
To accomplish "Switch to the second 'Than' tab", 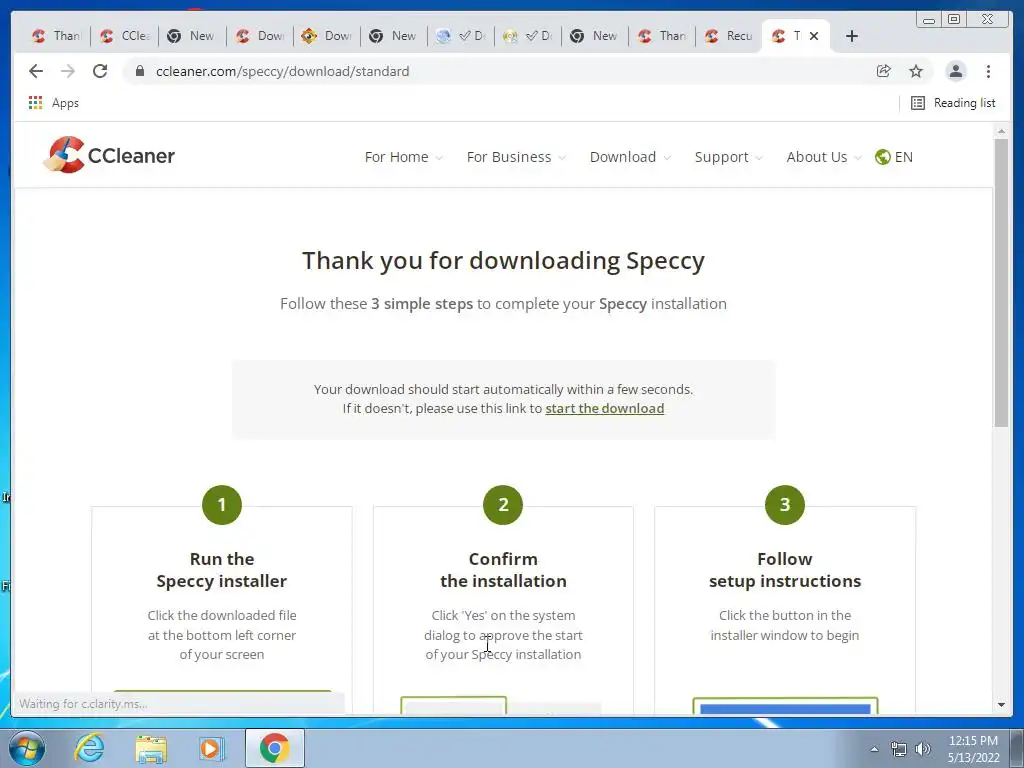I will click(x=662, y=36).
